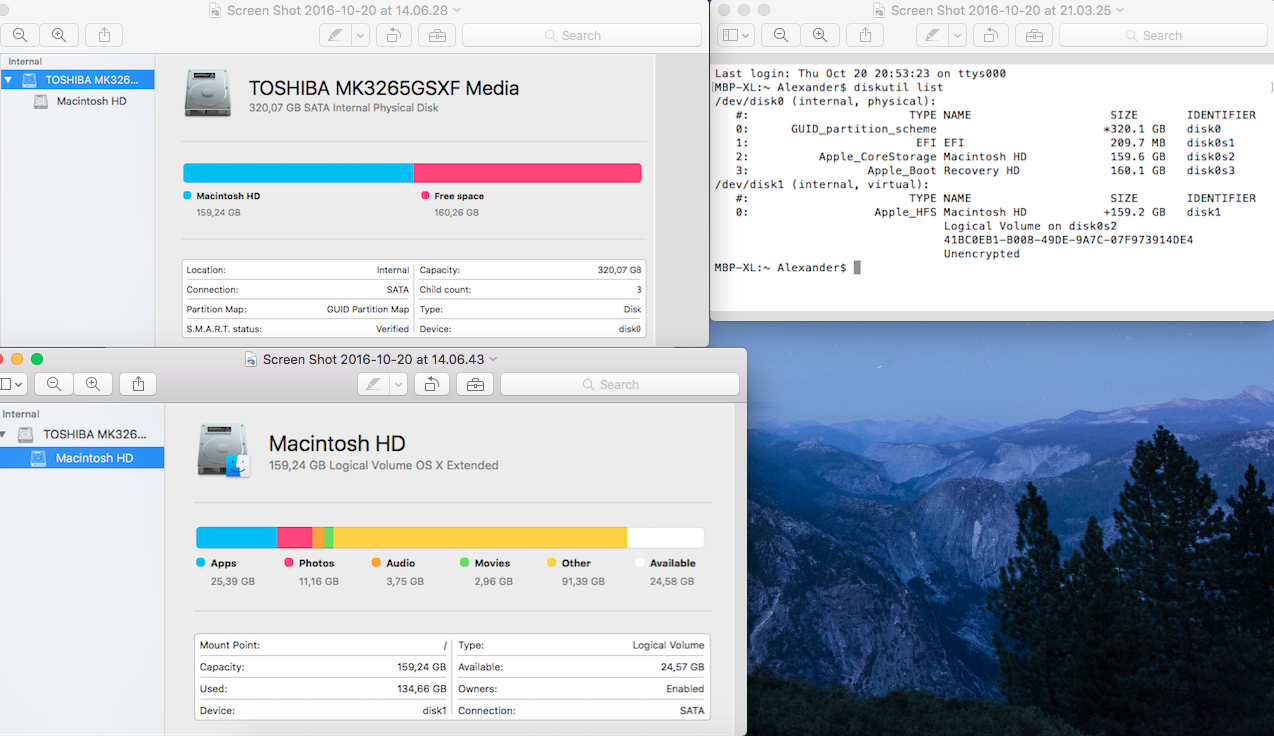Zoom in on the 21.03.25 screenshot window

click(x=820, y=35)
